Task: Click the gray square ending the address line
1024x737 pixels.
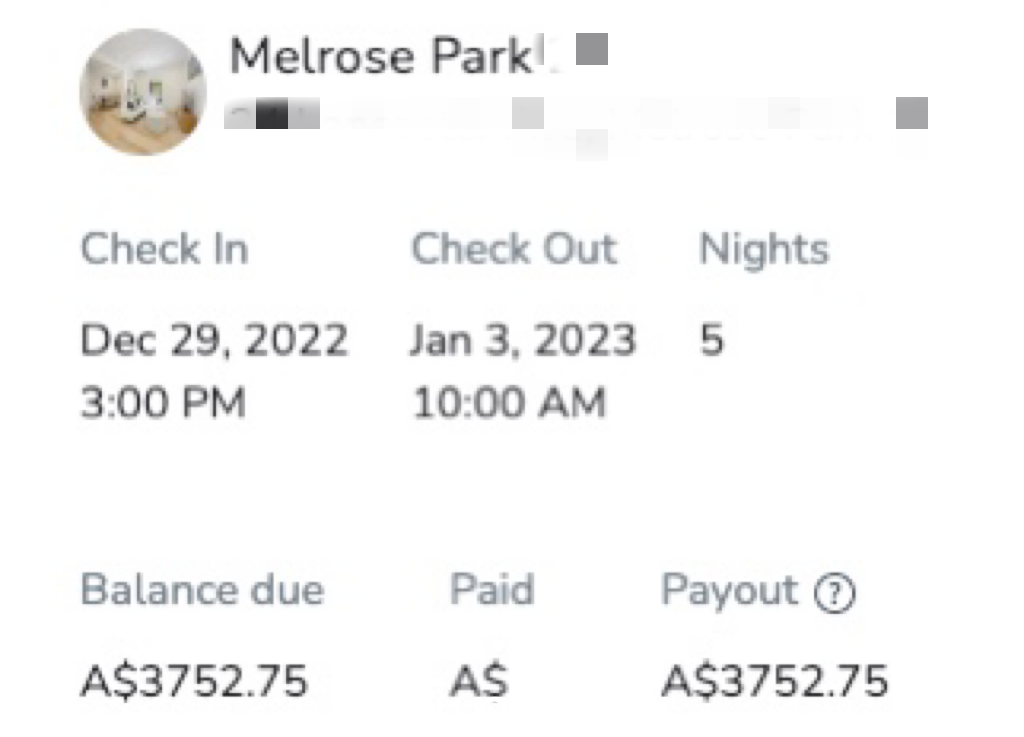Action: pos(912,113)
